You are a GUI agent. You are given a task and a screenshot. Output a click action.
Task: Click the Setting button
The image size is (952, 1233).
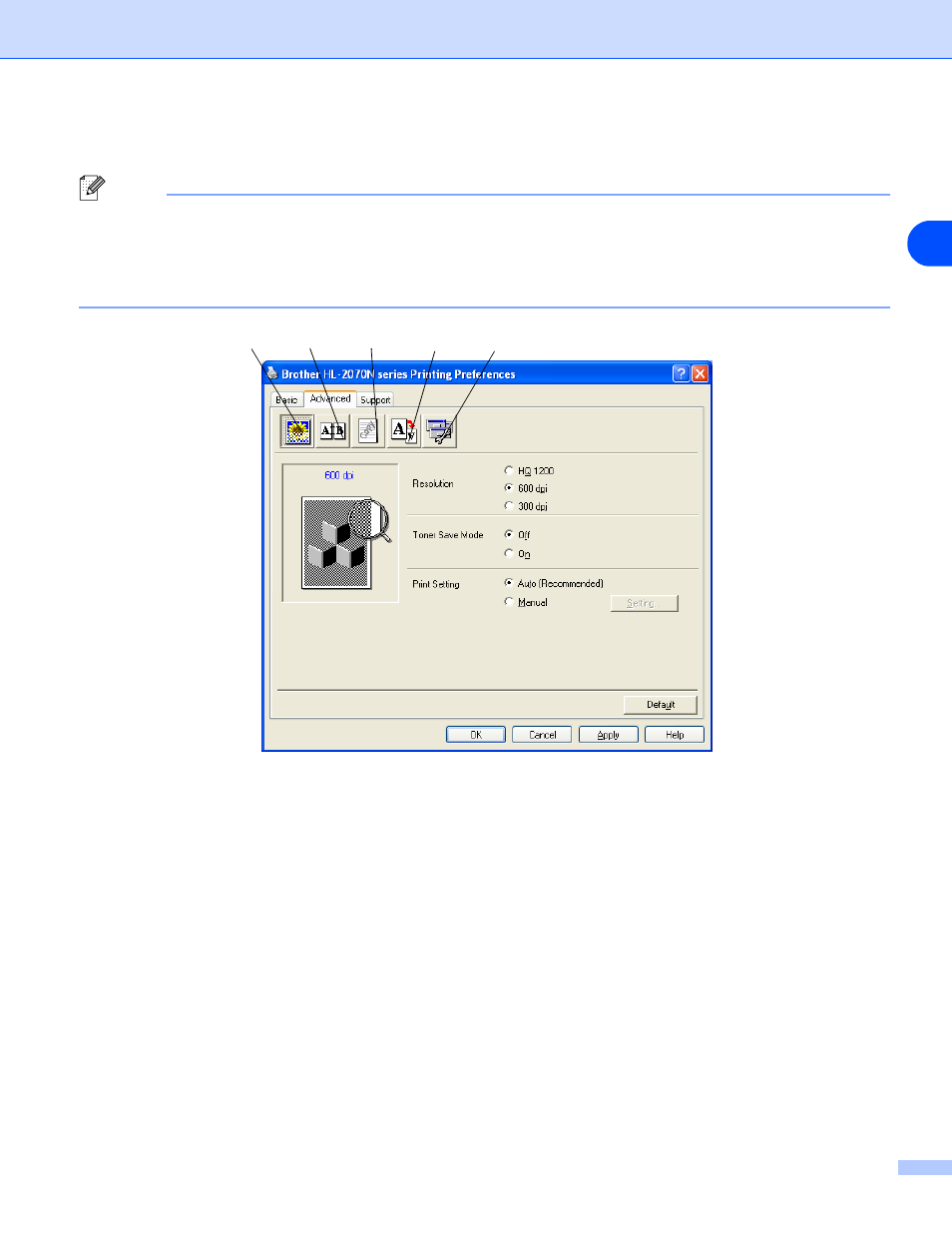[x=644, y=603]
